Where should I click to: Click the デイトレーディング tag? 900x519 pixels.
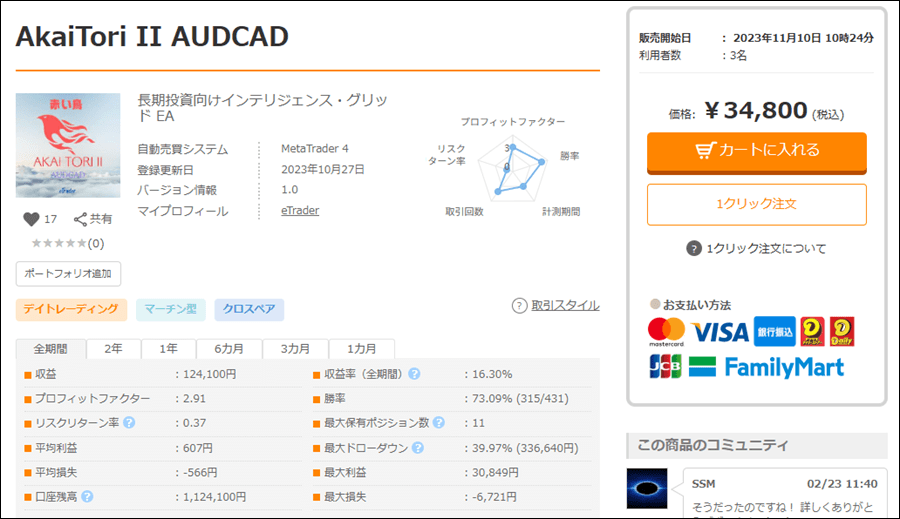[x=71, y=309]
